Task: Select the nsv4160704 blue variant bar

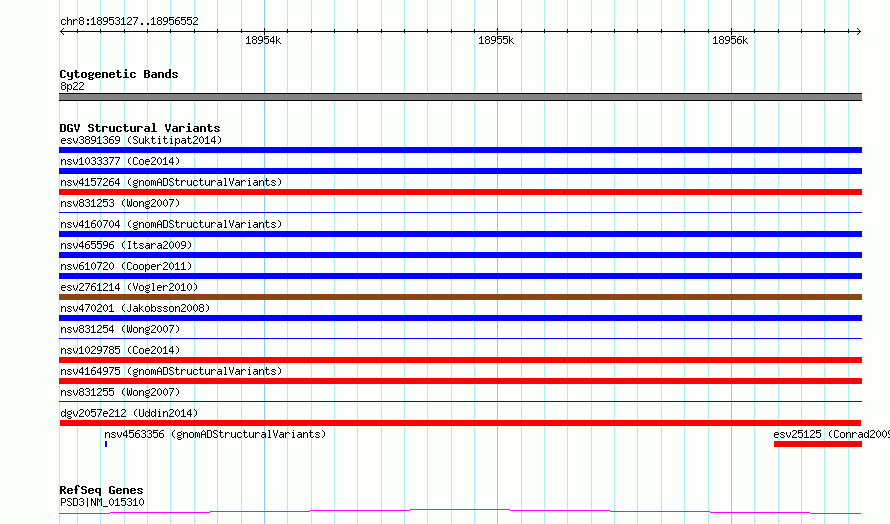Action: point(460,234)
